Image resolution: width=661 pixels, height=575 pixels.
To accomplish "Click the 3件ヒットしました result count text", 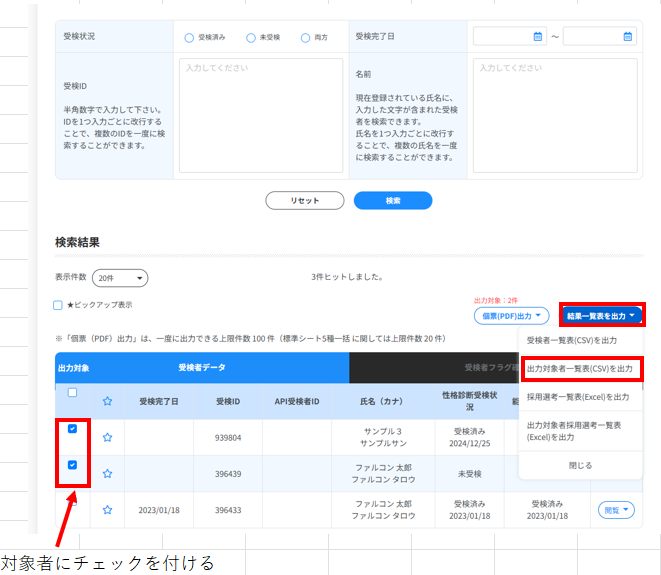I will [347, 277].
